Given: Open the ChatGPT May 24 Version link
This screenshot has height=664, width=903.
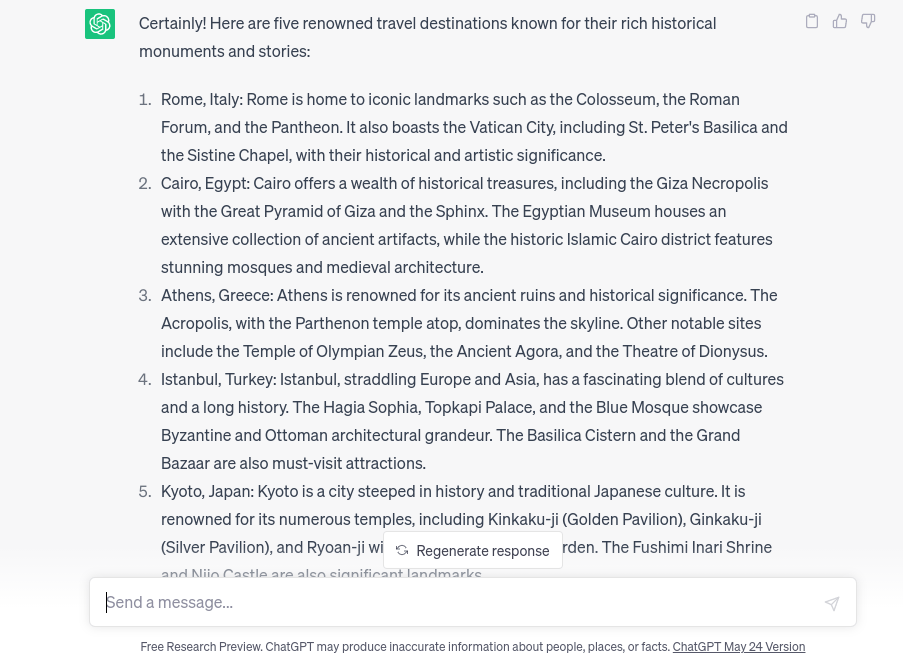Looking at the screenshot, I should [x=738, y=647].
